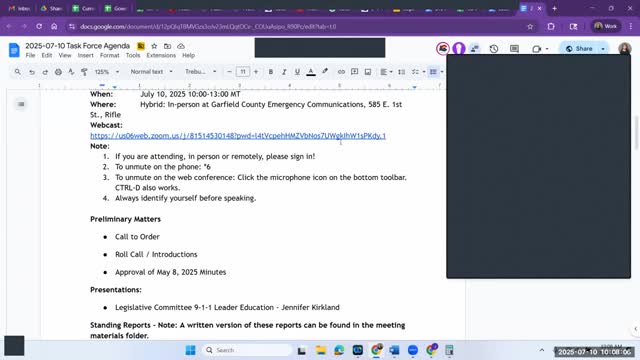Click the Share button
The width and height of the screenshot is (640, 360).
(x=579, y=49)
